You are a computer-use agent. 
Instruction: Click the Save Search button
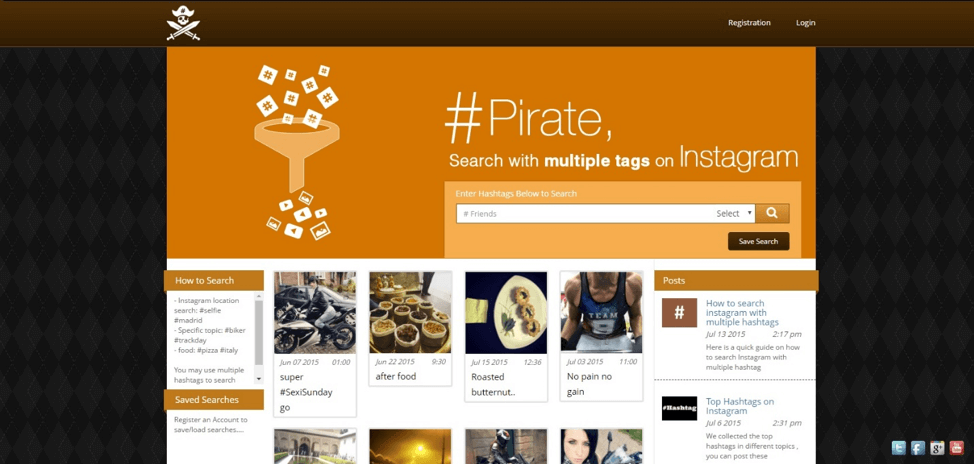click(758, 242)
